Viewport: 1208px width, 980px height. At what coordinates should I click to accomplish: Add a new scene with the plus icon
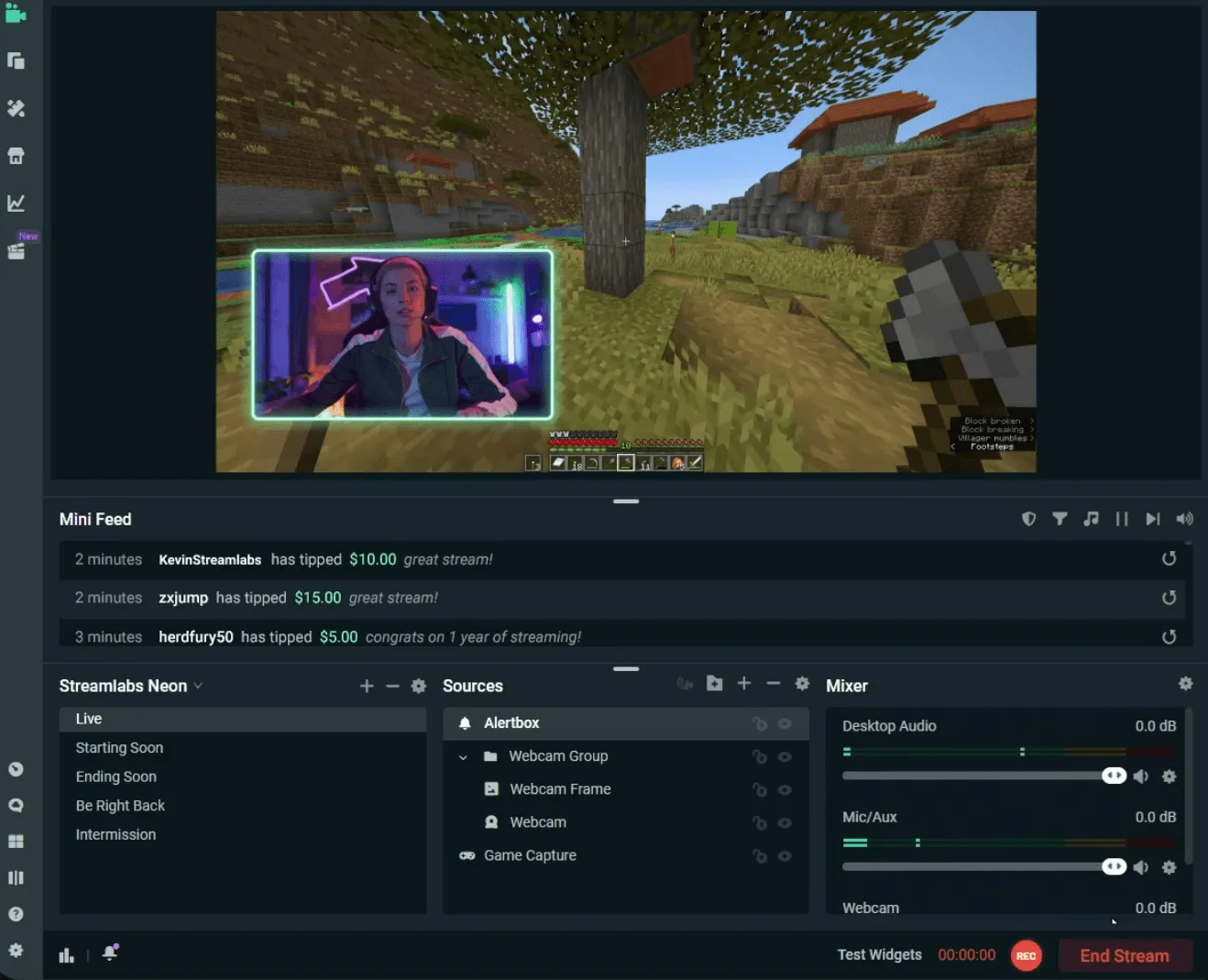[367, 686]
